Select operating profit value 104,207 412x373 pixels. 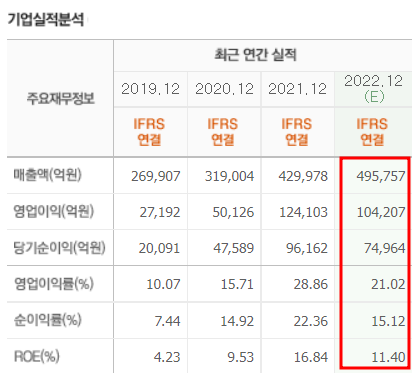(x=381, y=212)
